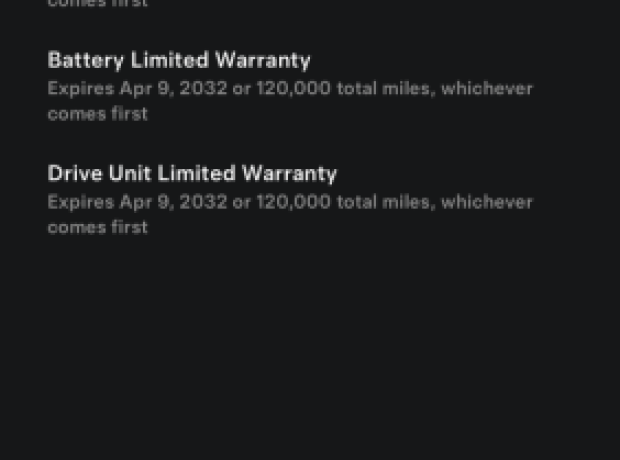620x460 pixels.
Task: Click "whichever" in the Drive Unit warranty description
Action: point(487,201)
